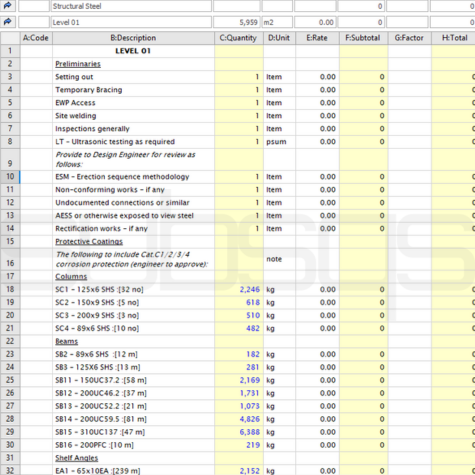
Task: Click the arrow icon beside Level 01 row
Action: tap(7, 22)
